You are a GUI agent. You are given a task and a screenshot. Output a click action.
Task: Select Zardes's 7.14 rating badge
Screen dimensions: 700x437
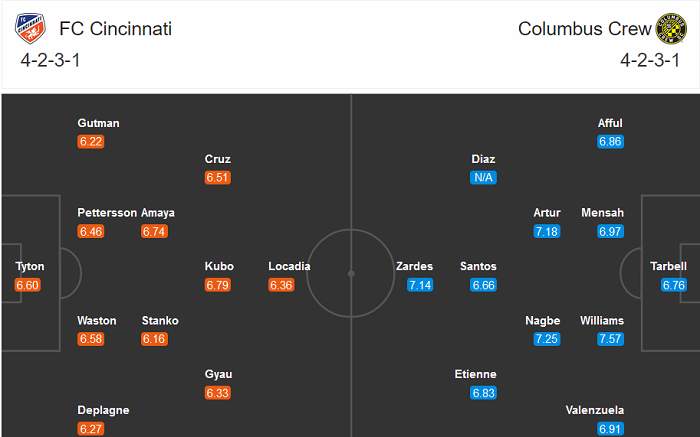421,286
